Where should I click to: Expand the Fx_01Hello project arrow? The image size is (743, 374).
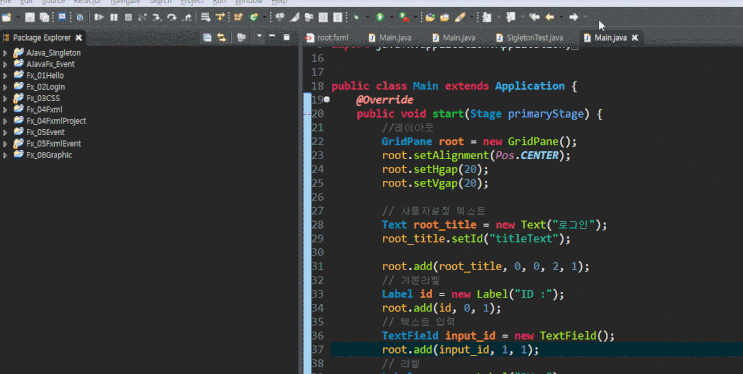coord(5,75)
